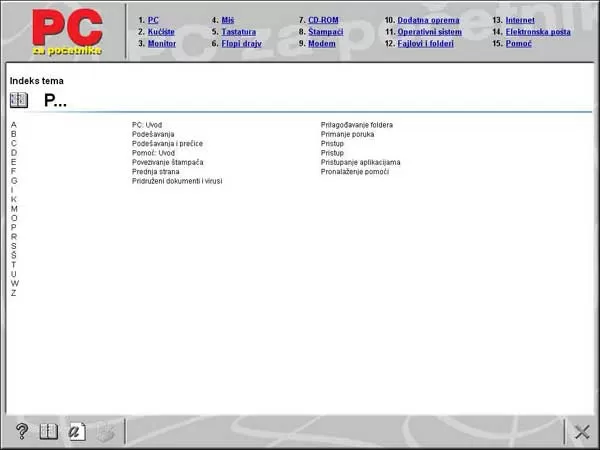The width and height of the screenshot is (600, 450).
Task: Jump to index letter S
Action: pos(14,246)
